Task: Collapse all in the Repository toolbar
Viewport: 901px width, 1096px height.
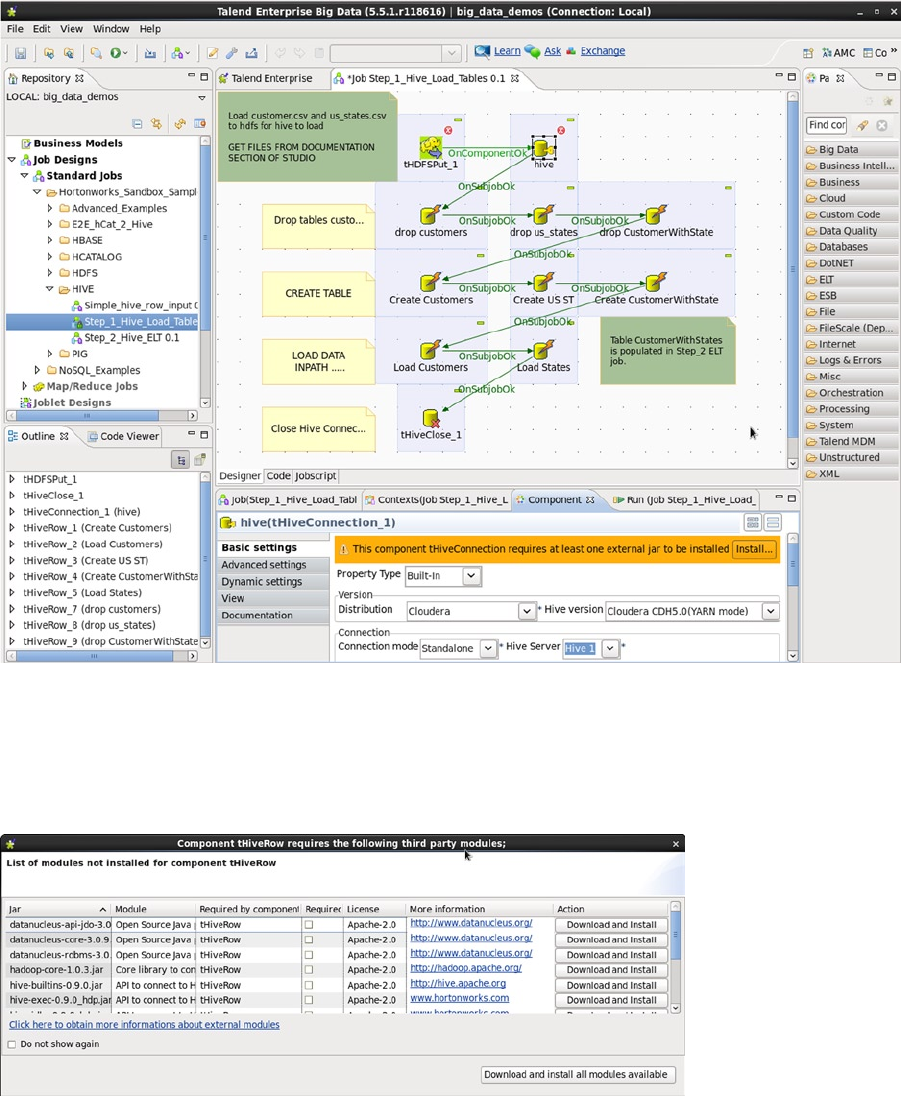Action: pos(137,124)
